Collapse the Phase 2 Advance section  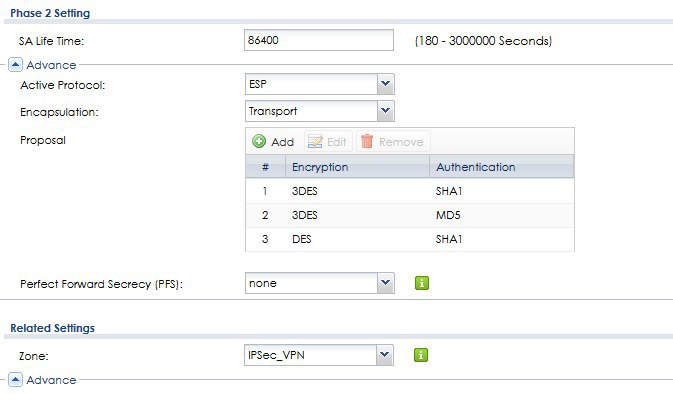(16, 65)
